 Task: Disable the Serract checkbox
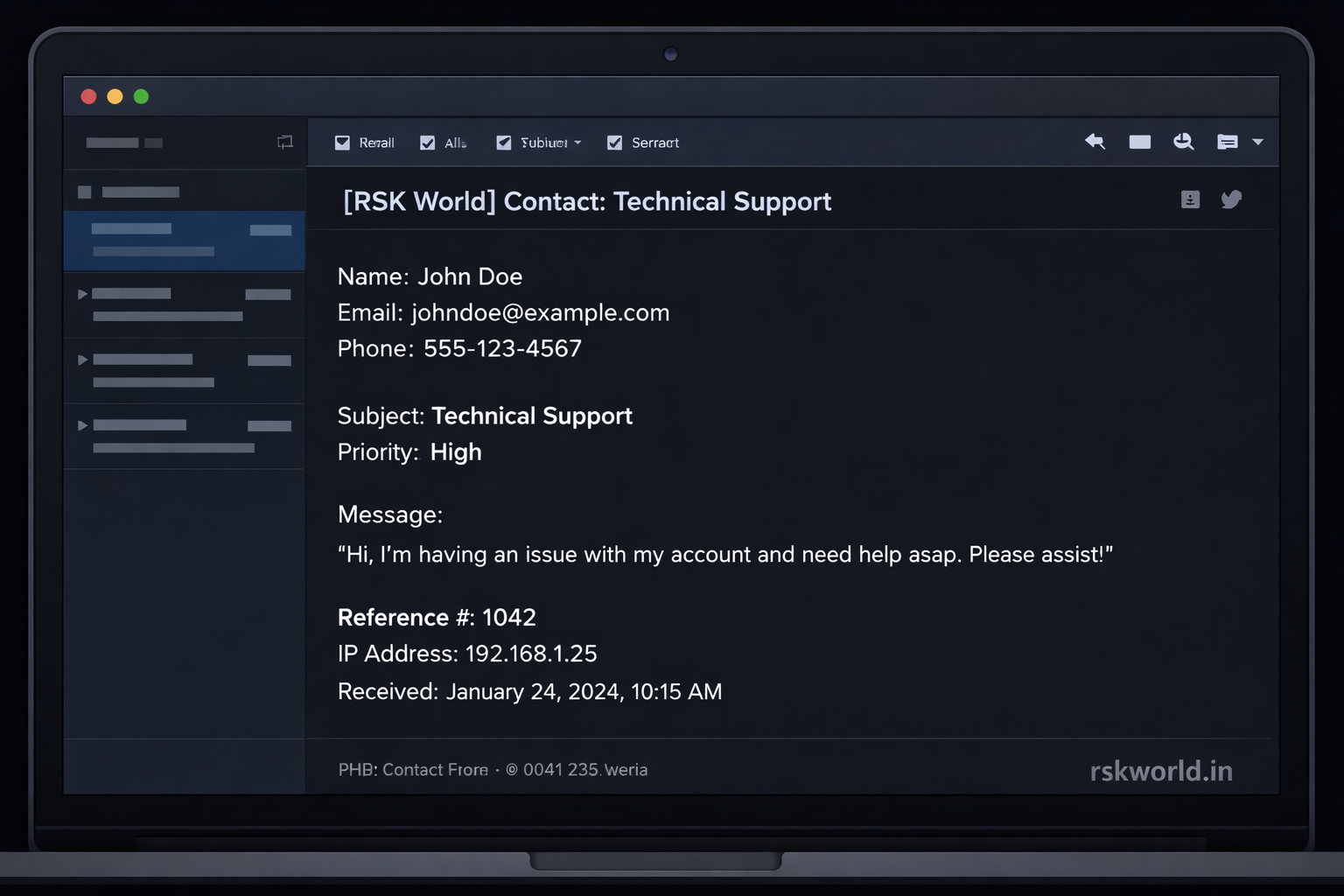point(615,142)
